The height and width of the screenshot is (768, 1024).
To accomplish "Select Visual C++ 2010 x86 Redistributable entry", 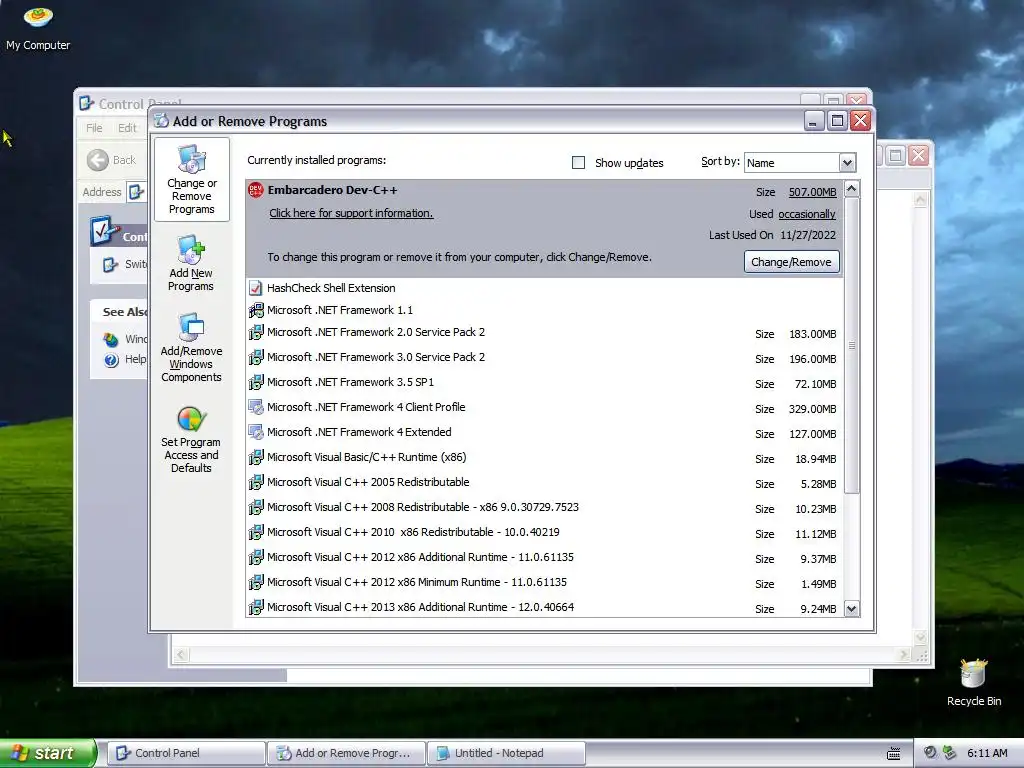I will pos(545,533).
